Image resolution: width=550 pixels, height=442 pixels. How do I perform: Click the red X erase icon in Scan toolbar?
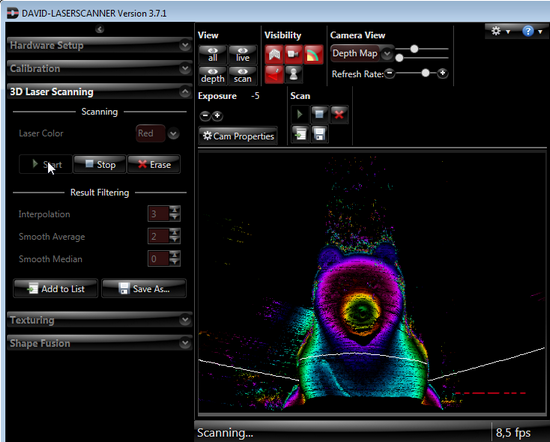tap(339, 114)
